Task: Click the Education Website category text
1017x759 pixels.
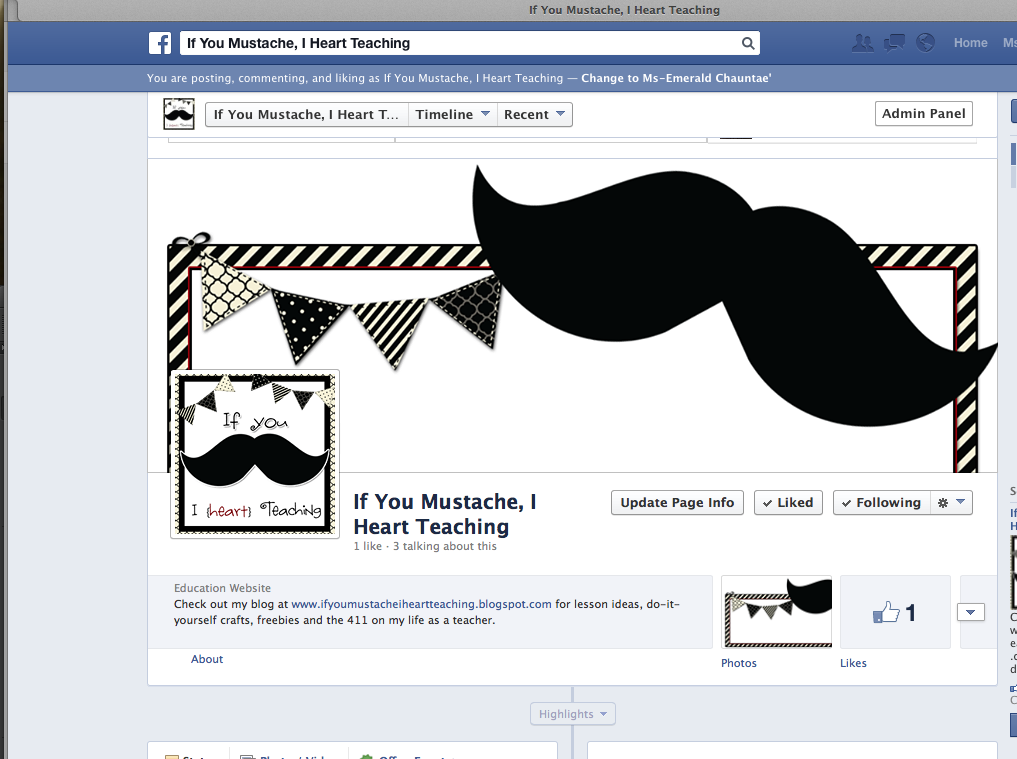Action: click(222, 588)
